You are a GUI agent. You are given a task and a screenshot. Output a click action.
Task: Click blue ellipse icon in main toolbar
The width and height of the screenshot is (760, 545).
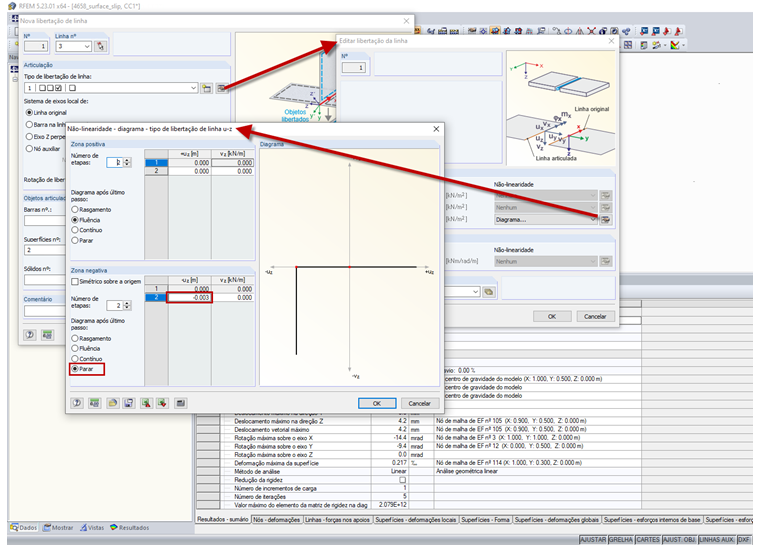[x=568, y=31]
